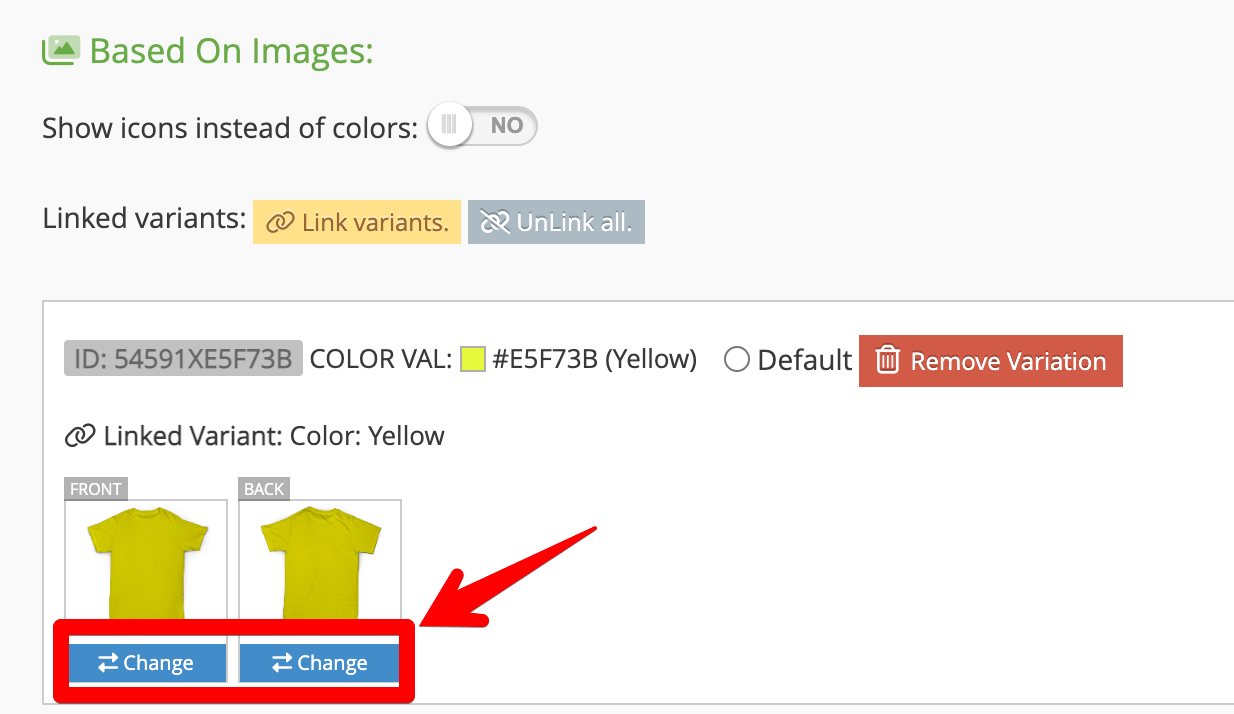Click the chain icon beside Linked Variant text

tap(79, 436)
